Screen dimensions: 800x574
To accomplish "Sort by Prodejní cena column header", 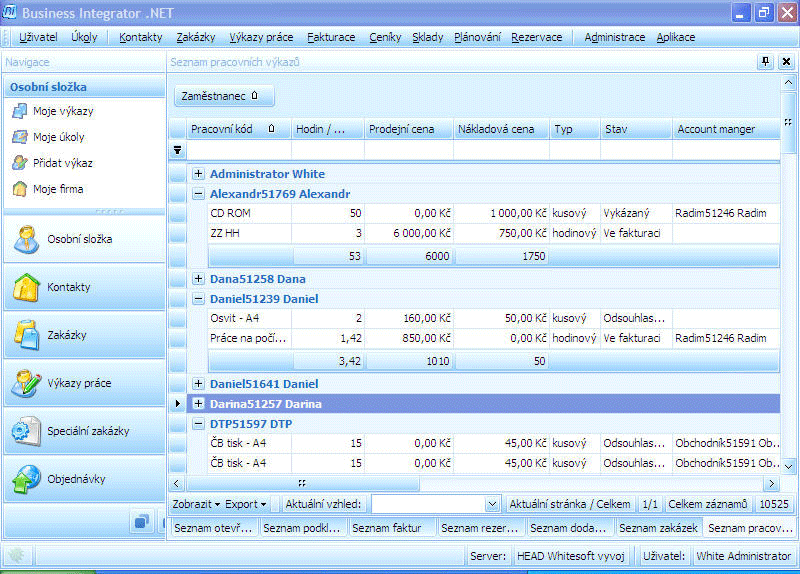I will 406,129.
